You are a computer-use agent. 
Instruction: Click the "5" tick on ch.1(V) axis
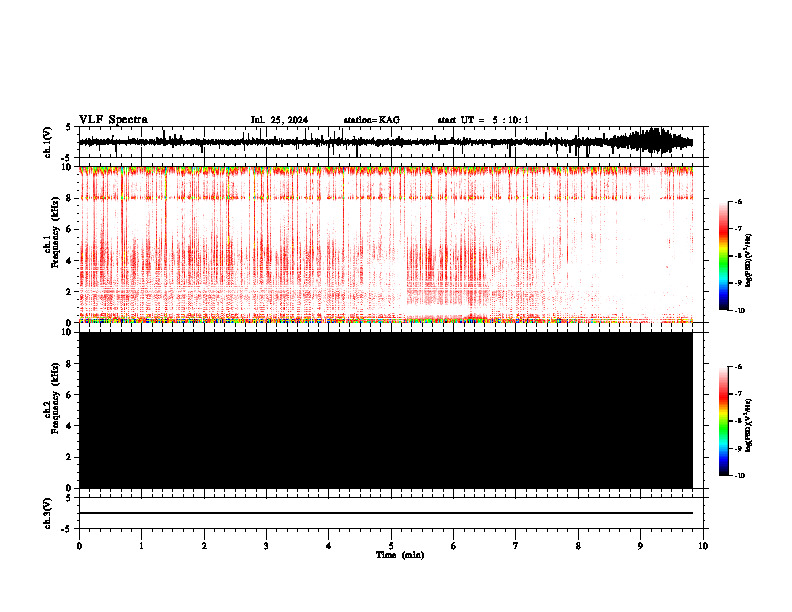pos(68,128)
